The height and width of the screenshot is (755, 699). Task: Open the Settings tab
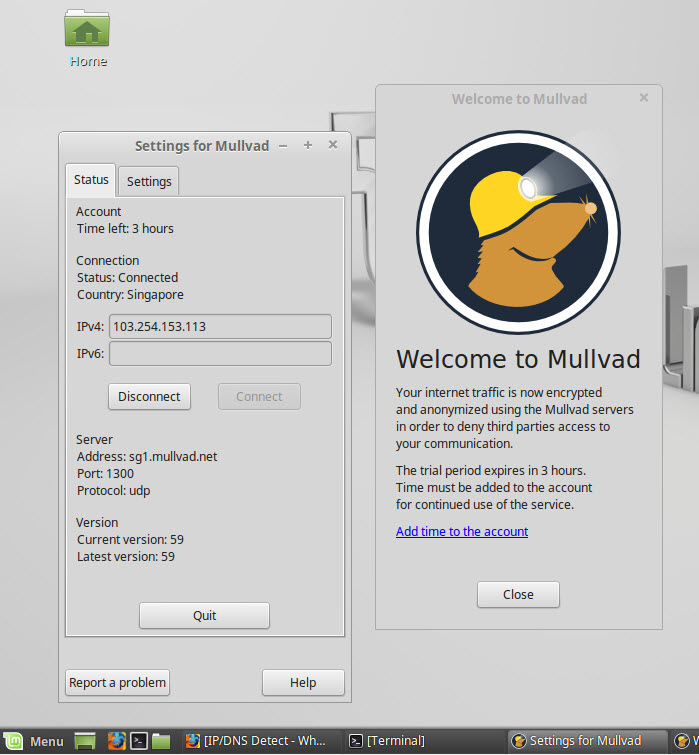[x=149, y=182]
